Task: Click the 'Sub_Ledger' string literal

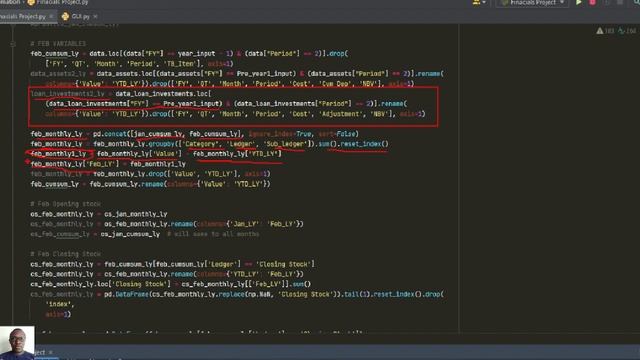Action: [285, 144]
